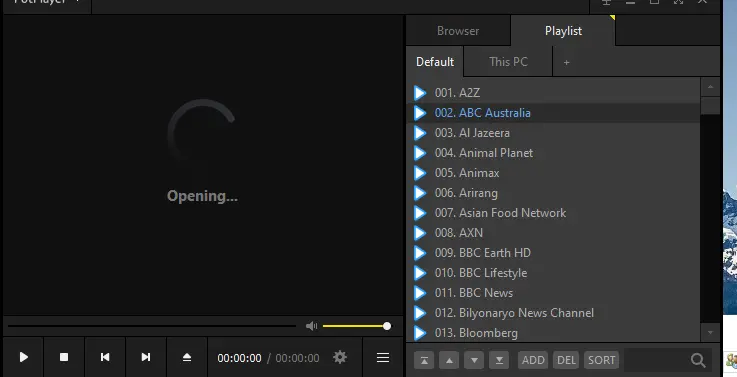Select channel 002. ABC Australia
Viewport: 737px width, 377px height.
click(553, 113)
